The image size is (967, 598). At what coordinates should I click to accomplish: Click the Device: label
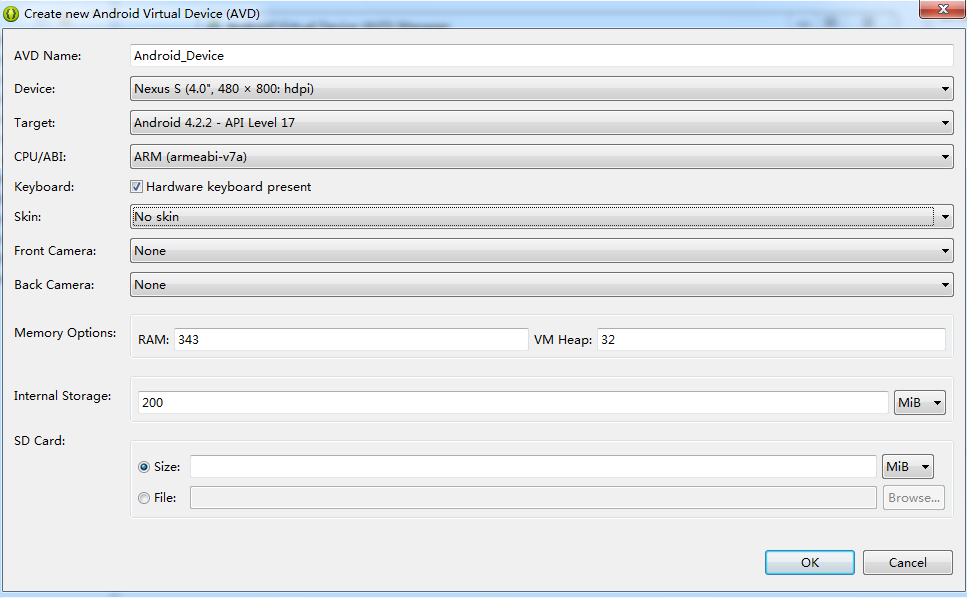(35, 89)
